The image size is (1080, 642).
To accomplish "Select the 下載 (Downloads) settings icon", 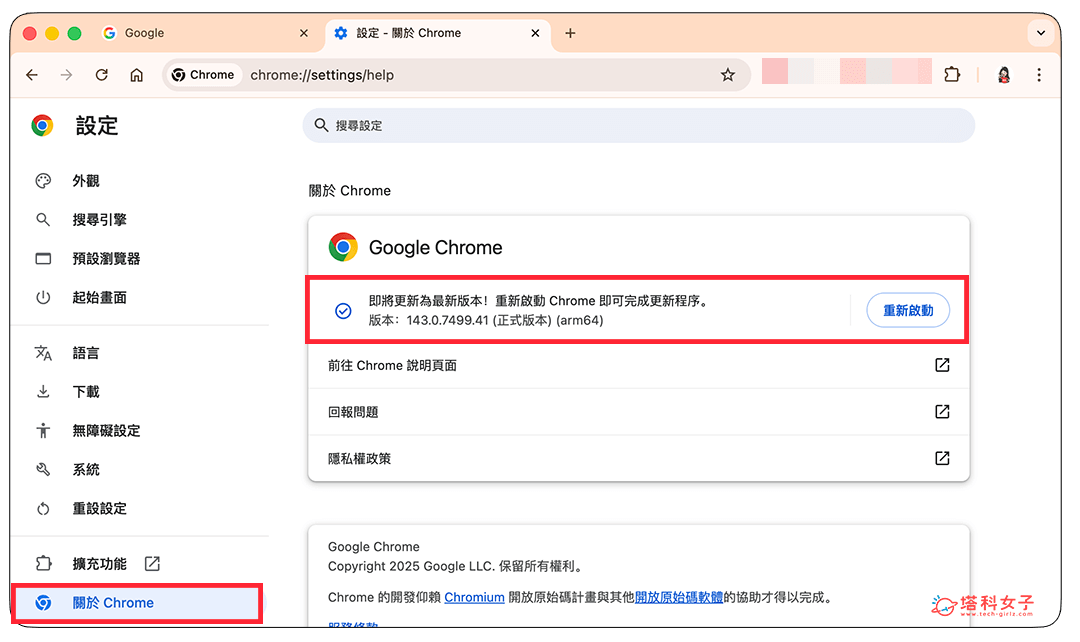I will pos(42,391).
